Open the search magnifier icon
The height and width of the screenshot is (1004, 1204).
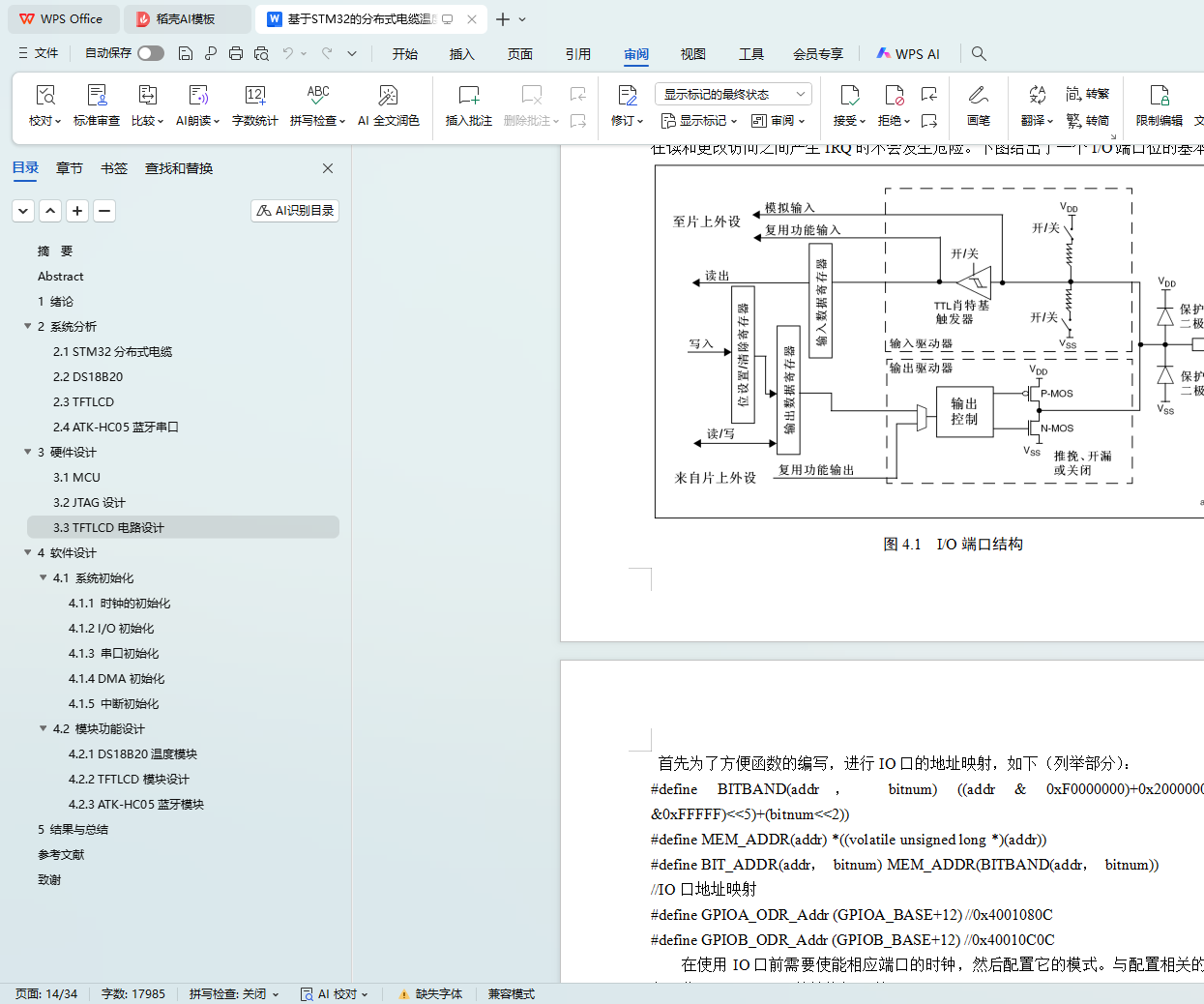click(979, 54)
